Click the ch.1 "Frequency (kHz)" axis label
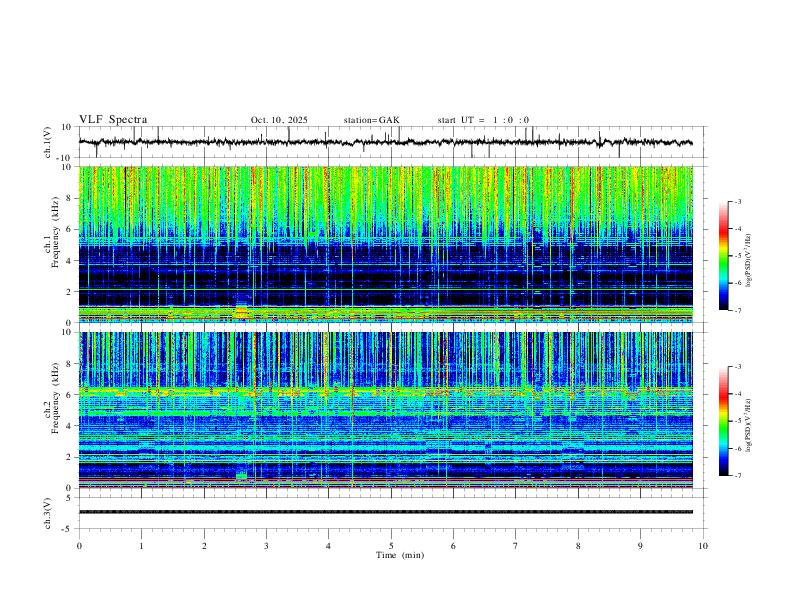The image size is (792, 612). 56,234
